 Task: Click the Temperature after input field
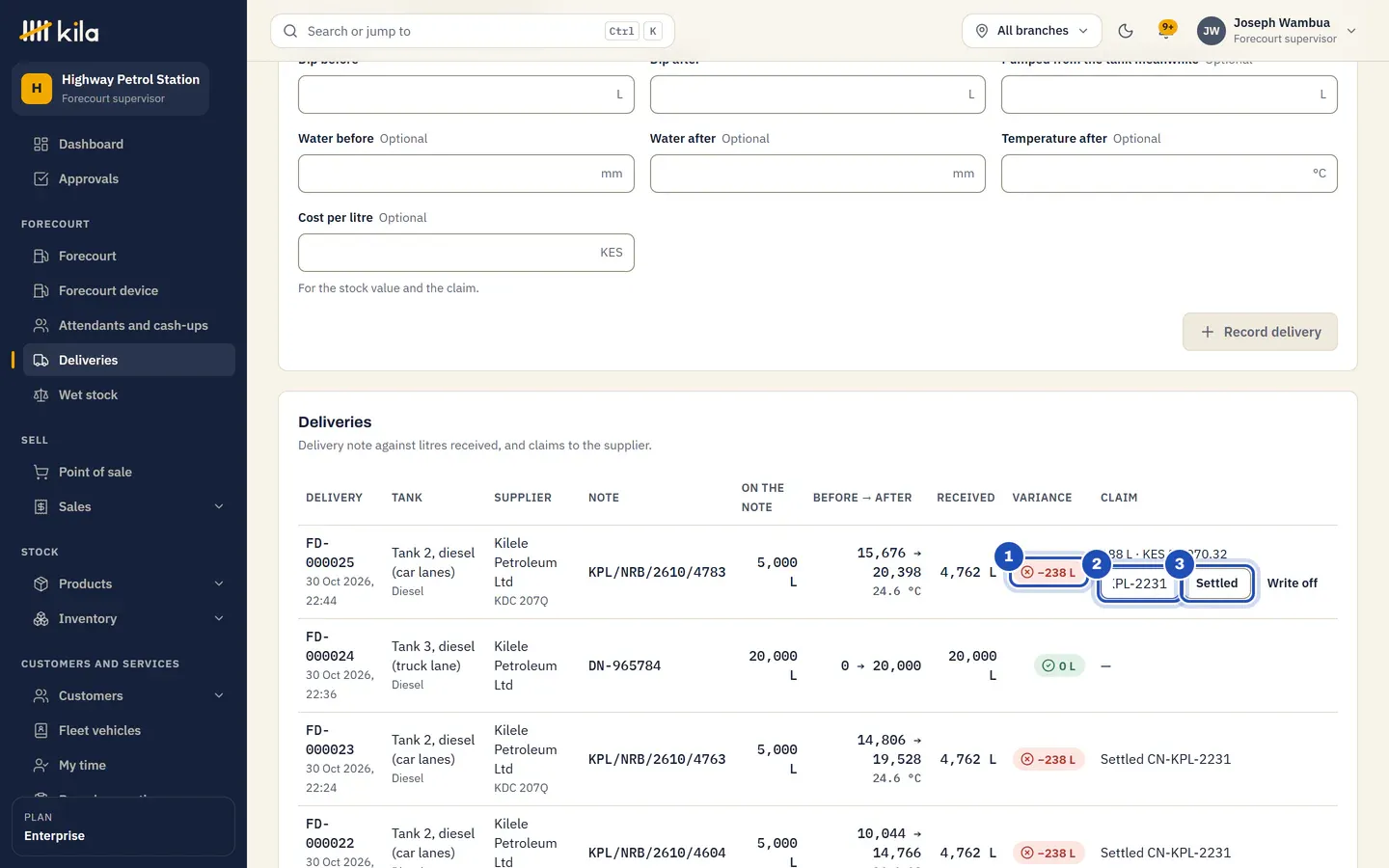[x=1169, y=174]
